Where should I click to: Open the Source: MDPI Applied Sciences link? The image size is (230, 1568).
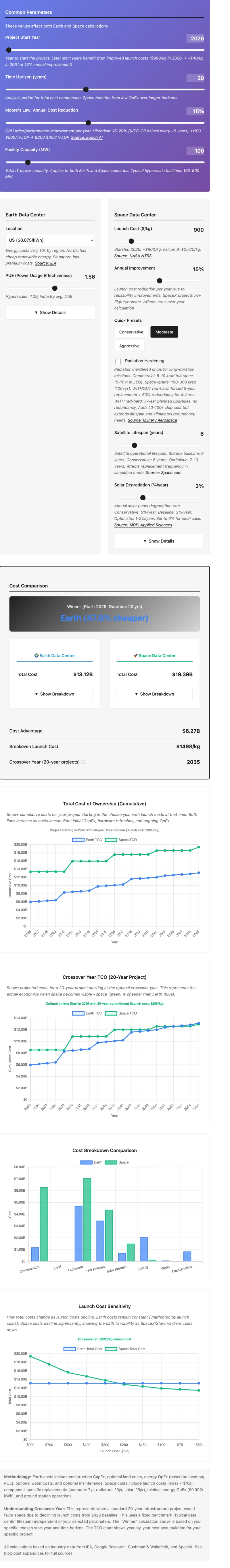pos(143,525)
